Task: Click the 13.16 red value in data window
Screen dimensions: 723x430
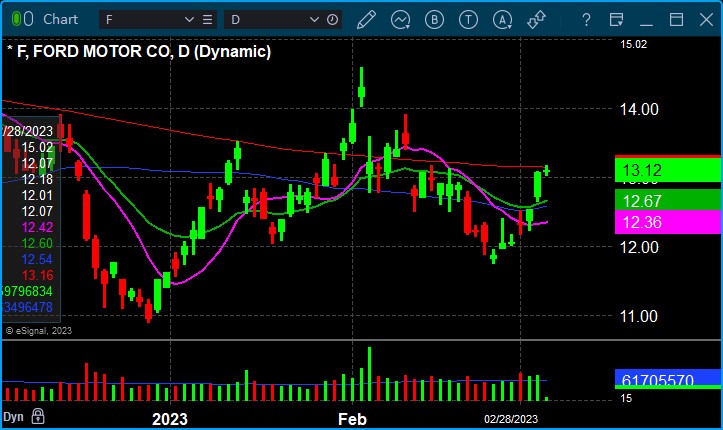Action: click(x=37, y=276)
